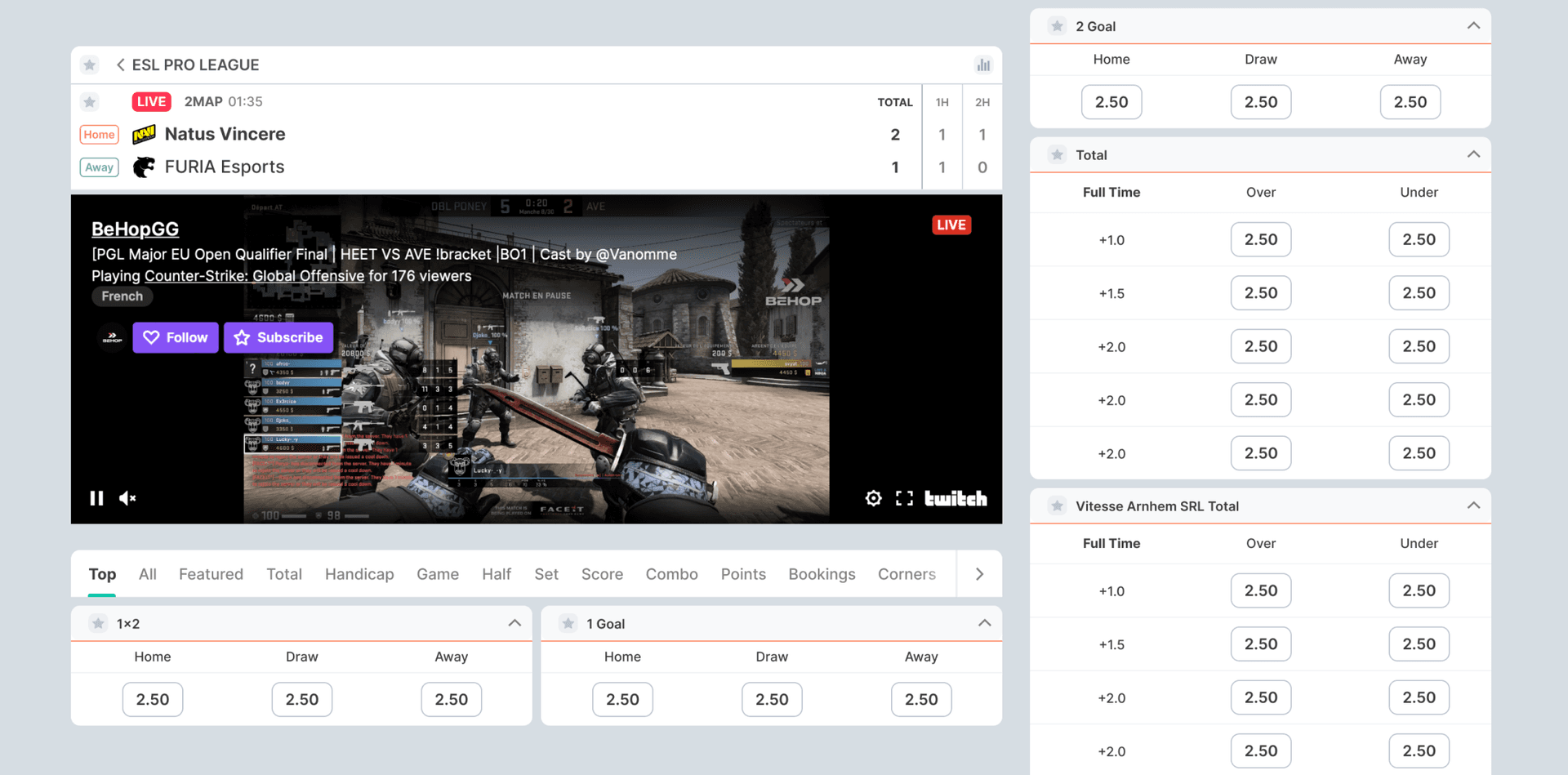Switch to the Featured tab
Viewport: 1568px width, 775px height.
tap(212, 574)
